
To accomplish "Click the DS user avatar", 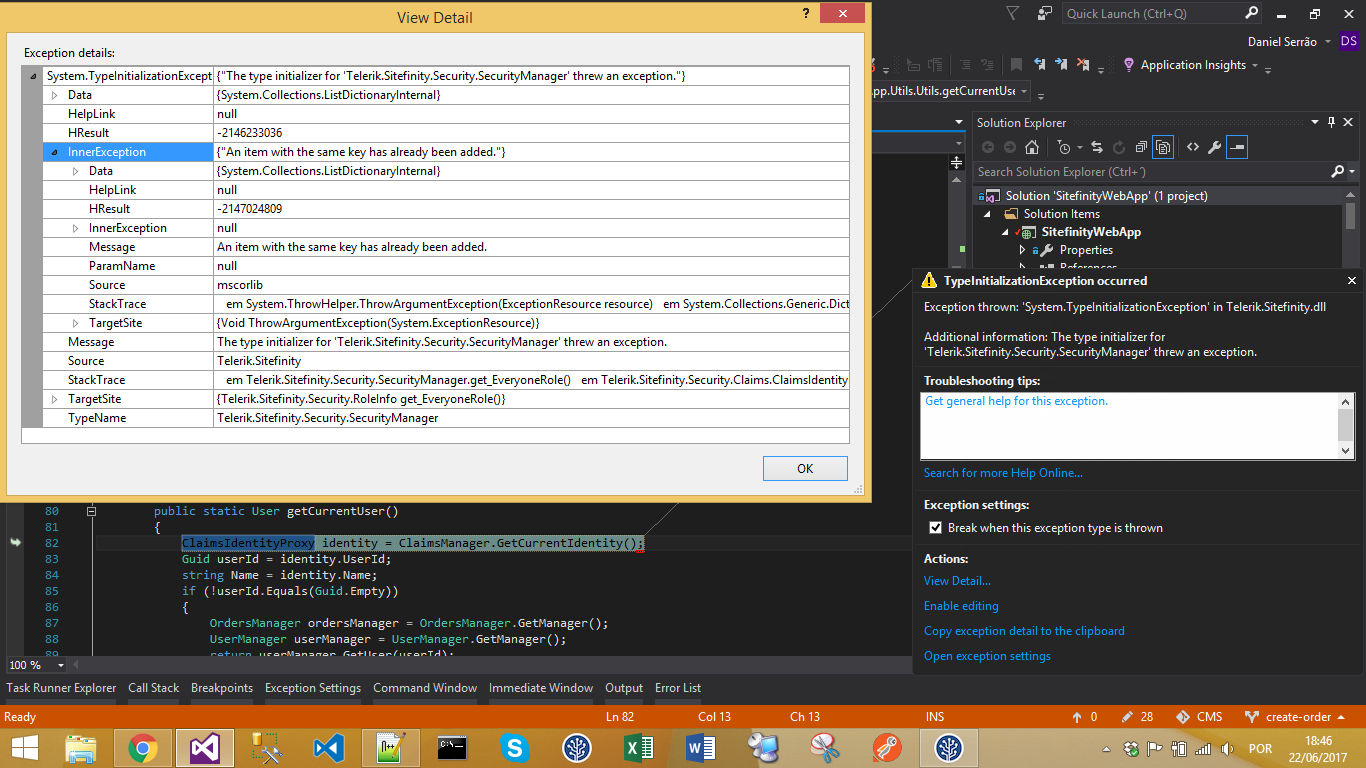I will [x=1349, y=41].
